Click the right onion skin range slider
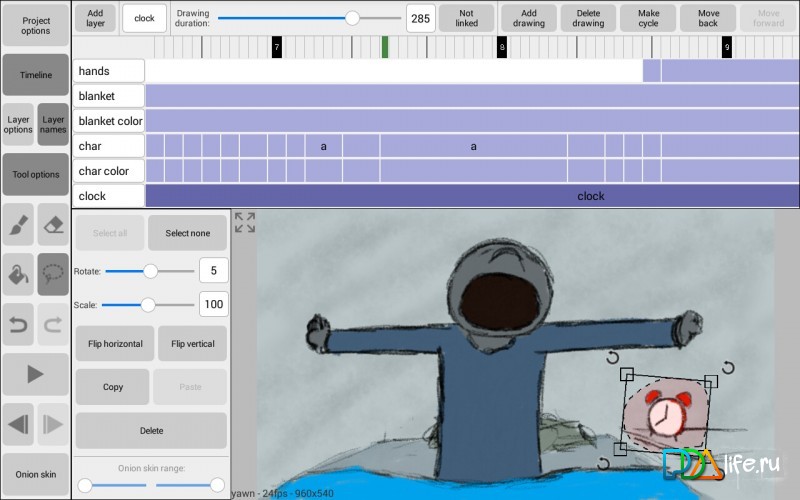 (x=190, y=485)
